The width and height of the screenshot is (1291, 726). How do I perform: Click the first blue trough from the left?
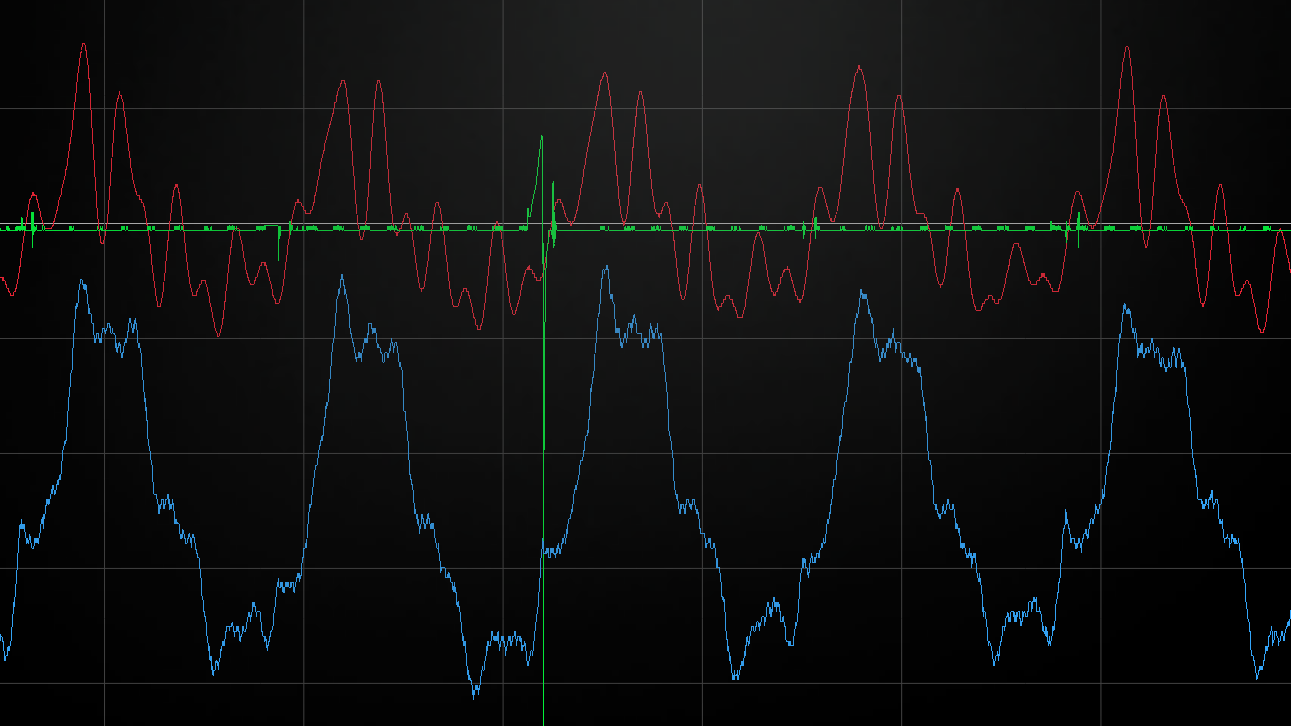[x=214, y=673]
